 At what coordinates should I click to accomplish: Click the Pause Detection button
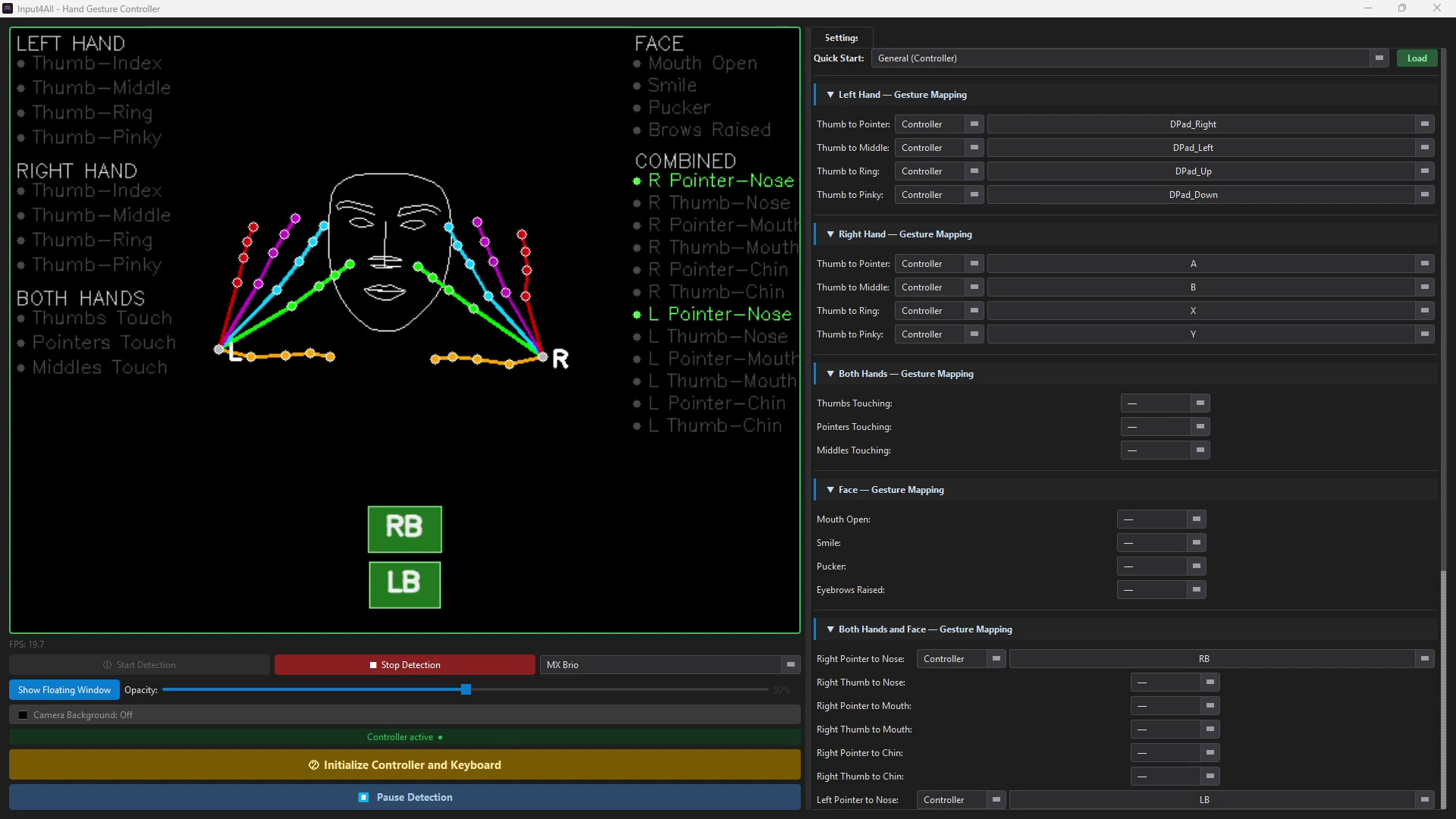point(405,798)
